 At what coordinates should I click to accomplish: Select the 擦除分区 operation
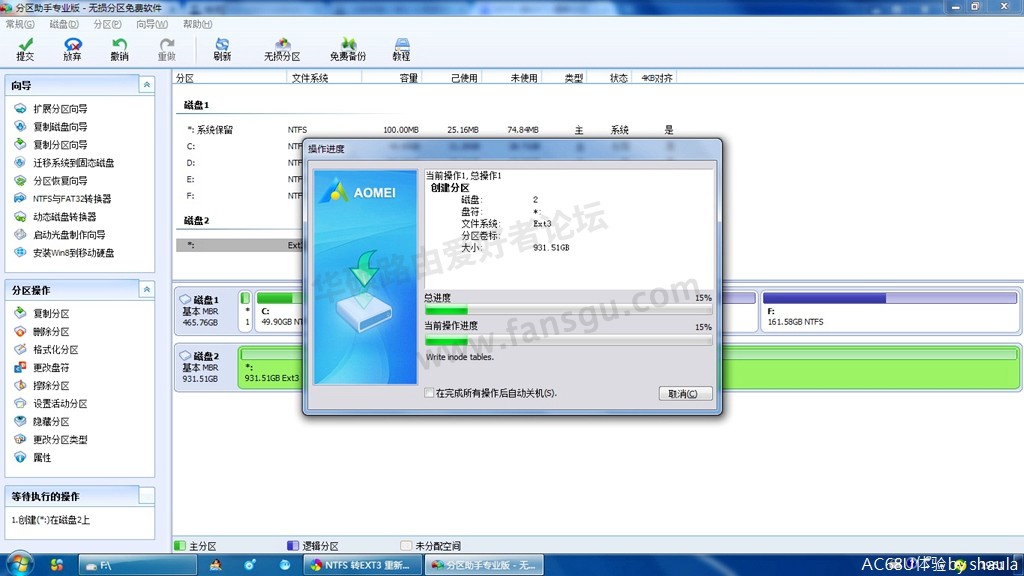click(x=42, y=385)
